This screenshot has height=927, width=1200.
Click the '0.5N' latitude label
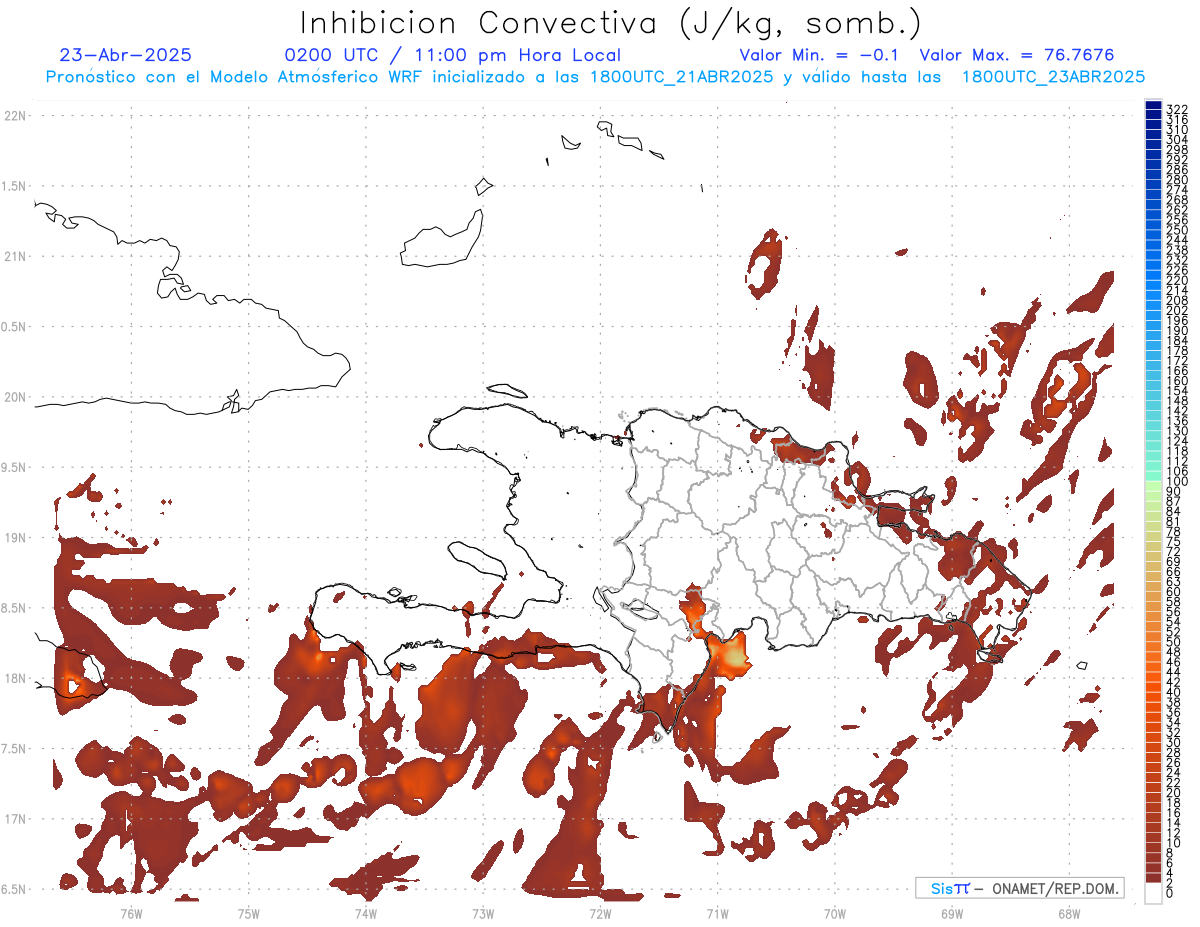(x=15, y=327)
